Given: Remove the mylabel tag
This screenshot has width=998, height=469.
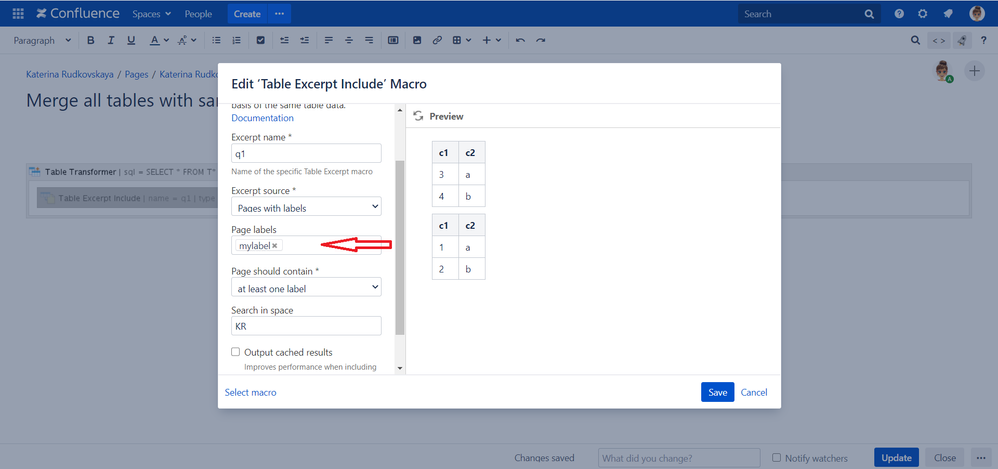Looking at the screenshot, I should point(275,246).
